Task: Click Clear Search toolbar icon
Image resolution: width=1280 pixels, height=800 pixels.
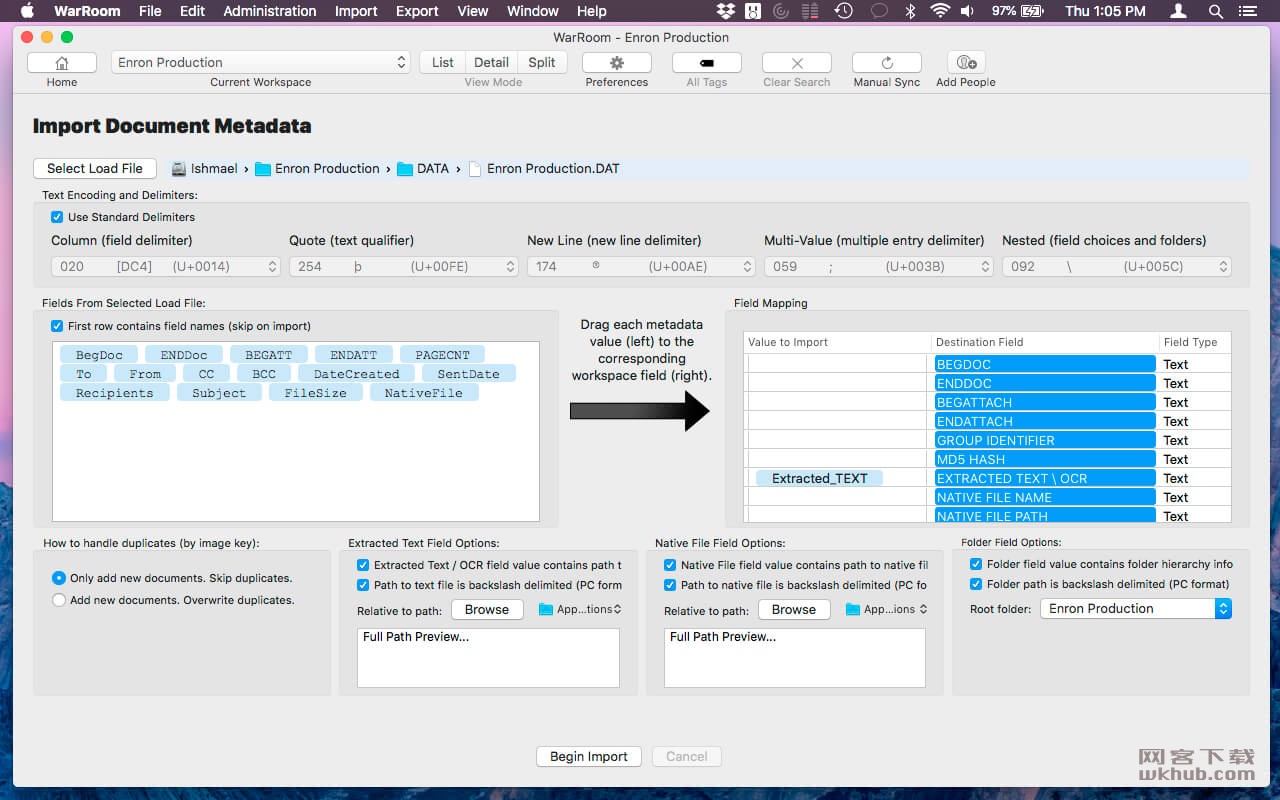Action: [x=797, y=62]
